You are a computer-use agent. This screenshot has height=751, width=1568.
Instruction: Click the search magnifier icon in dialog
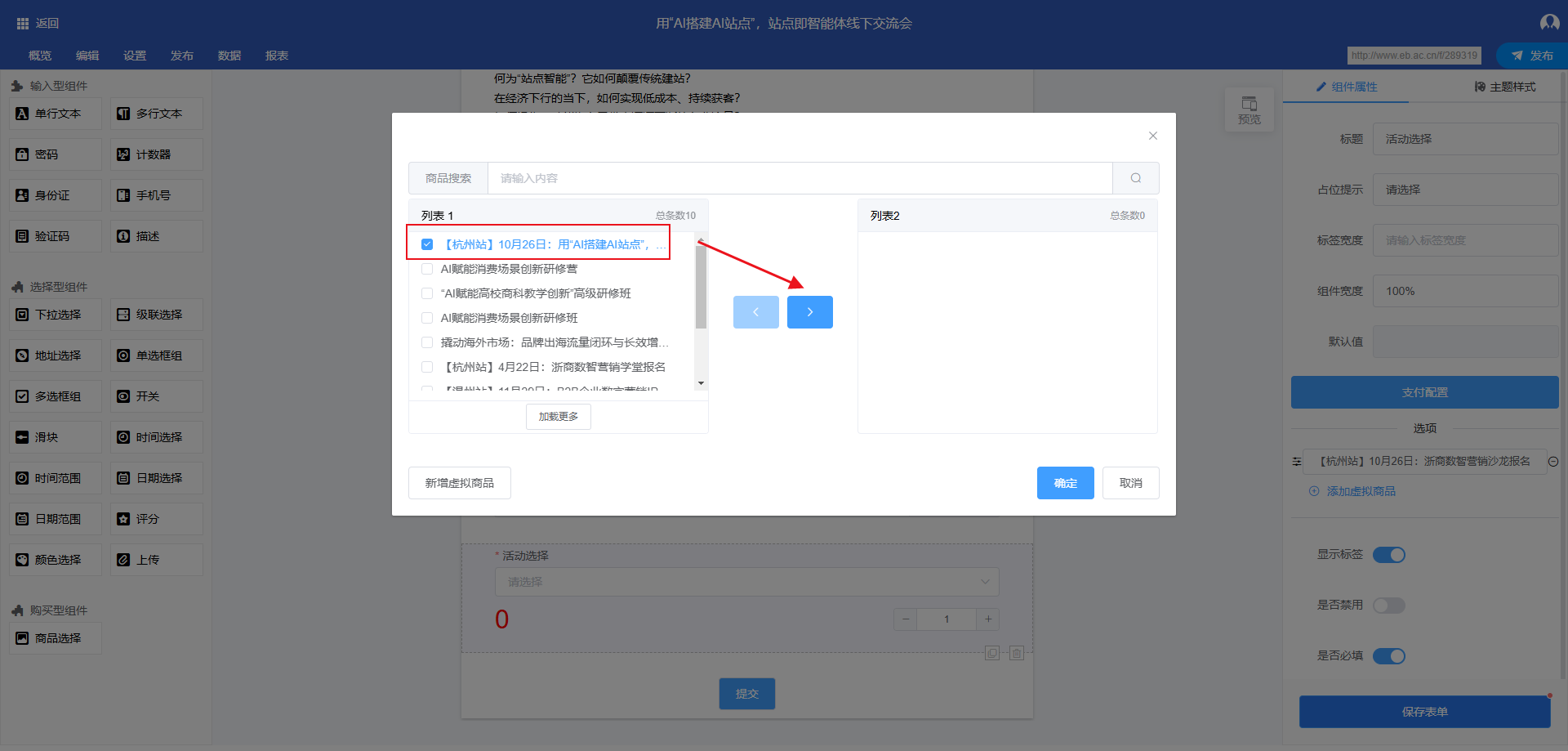pos(1135,178)
